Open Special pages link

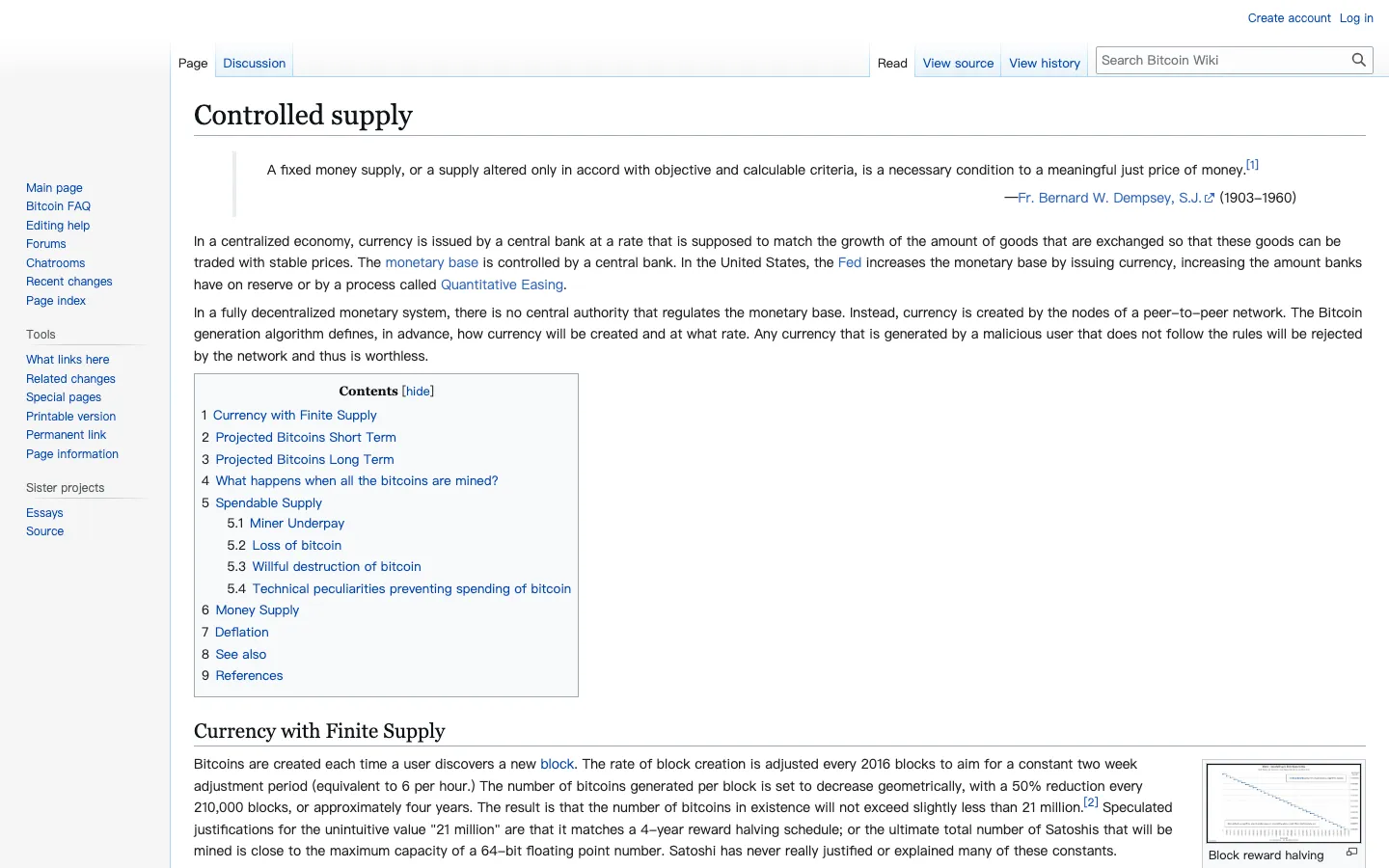pyautogui.click(x=64, y=397)
